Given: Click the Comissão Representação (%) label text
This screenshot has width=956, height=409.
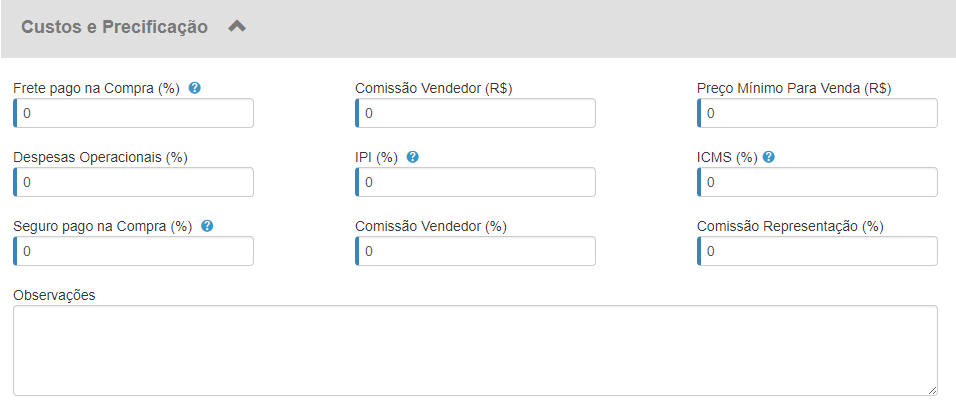Looking at the screenshot, I should [790, 226].
